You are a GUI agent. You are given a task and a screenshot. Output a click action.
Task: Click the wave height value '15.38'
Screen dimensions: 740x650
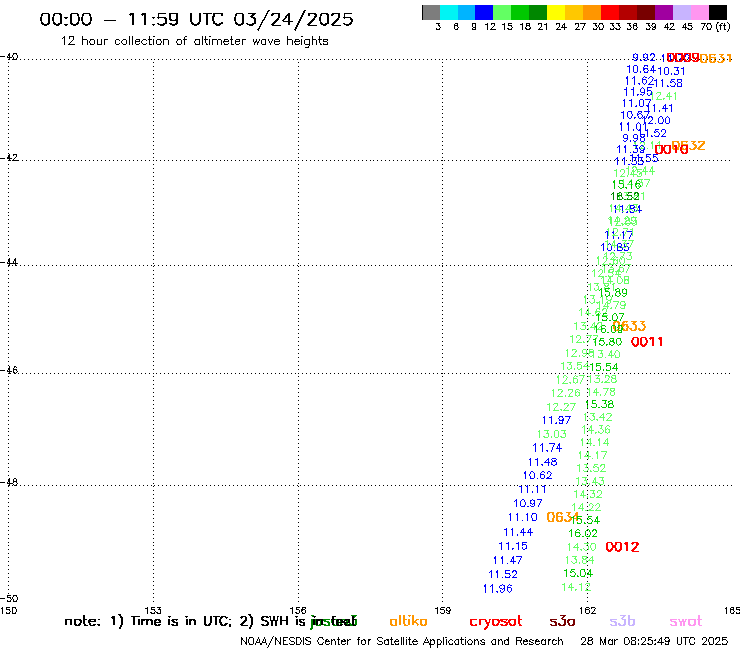pos(599,405)
